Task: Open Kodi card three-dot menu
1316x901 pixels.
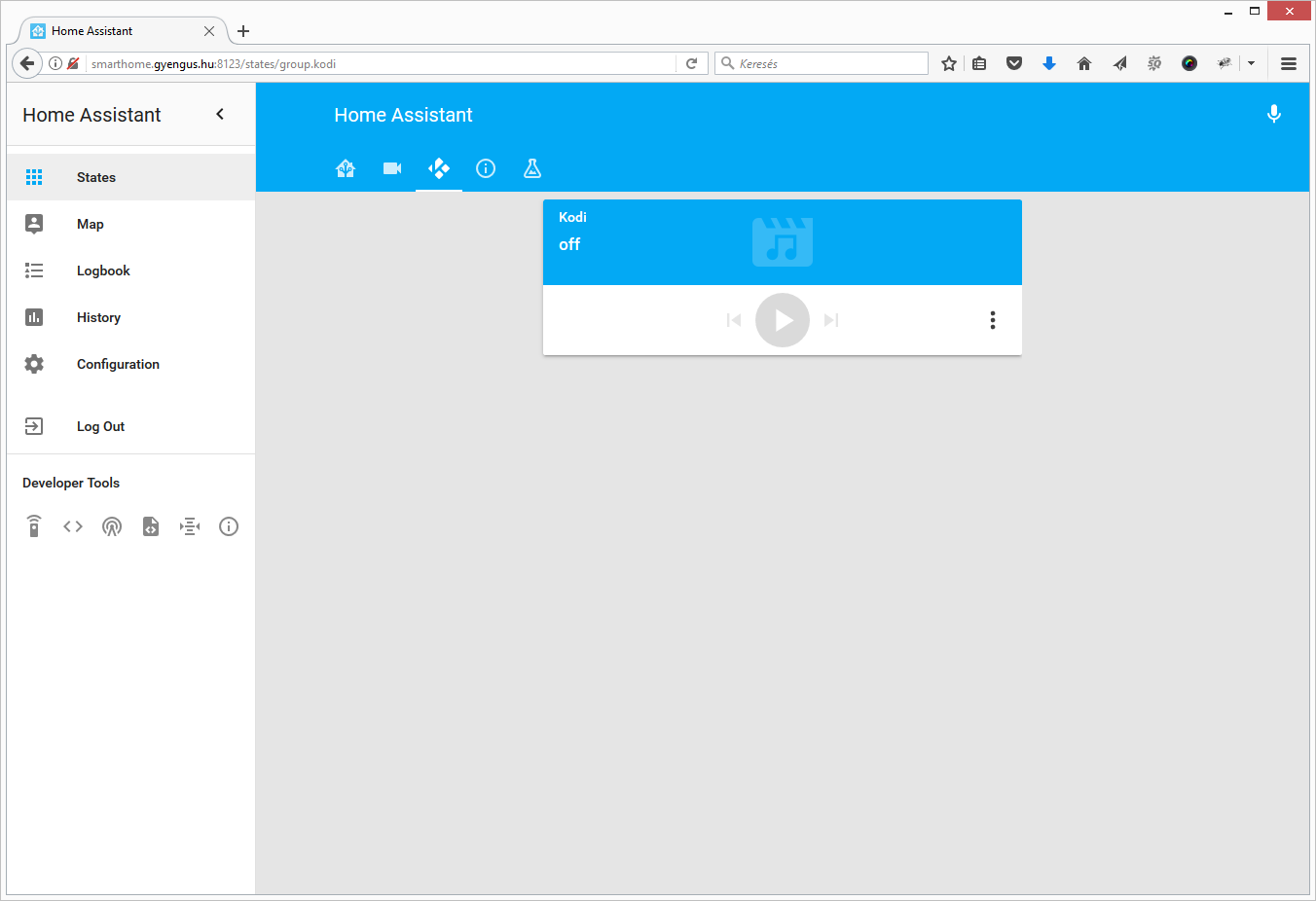Action: [992, 320]
